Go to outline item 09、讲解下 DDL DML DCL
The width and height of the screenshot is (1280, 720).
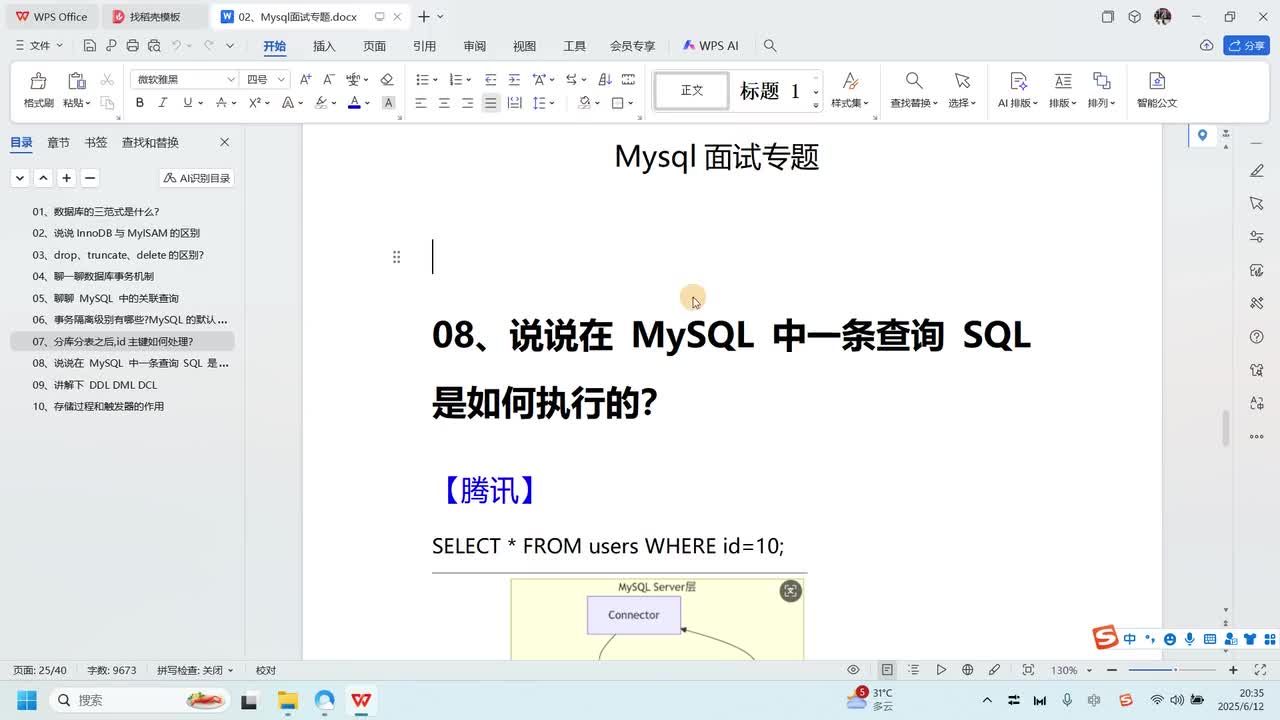[x=95, y=385]
